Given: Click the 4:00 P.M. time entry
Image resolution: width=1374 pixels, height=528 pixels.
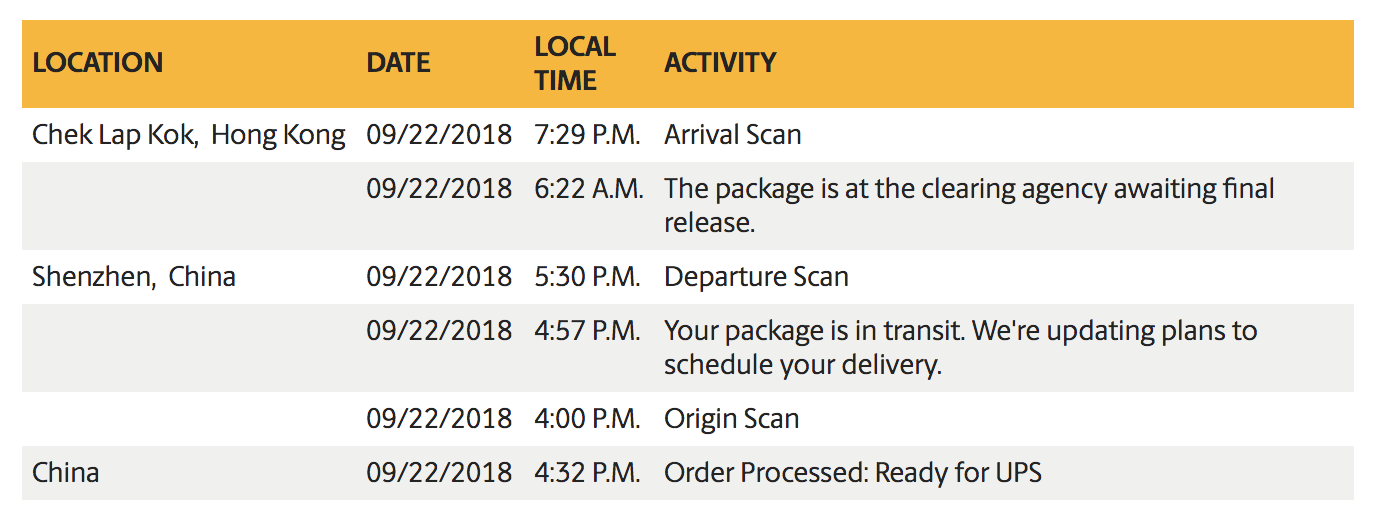Looking at the screenshot, I should [x=587, y=418].
